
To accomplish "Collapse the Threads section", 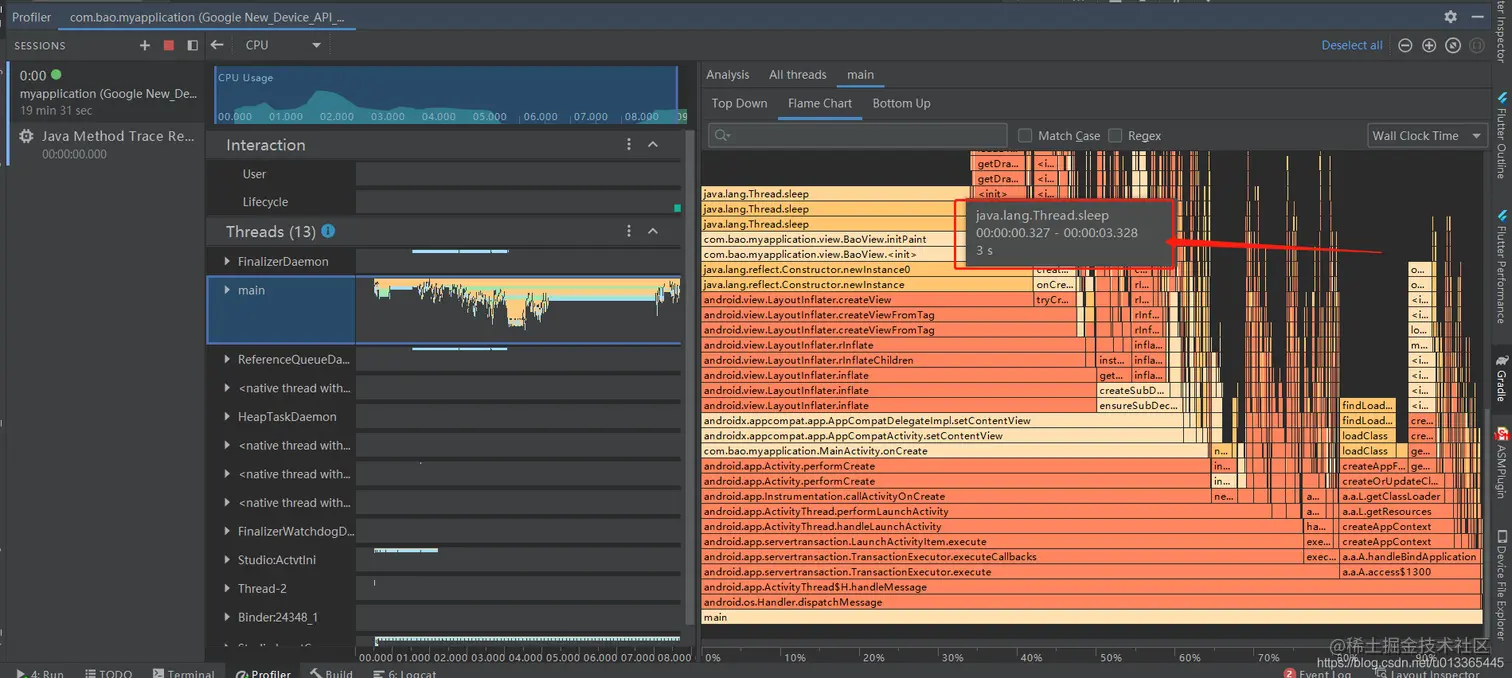I will tap(653, 231).
